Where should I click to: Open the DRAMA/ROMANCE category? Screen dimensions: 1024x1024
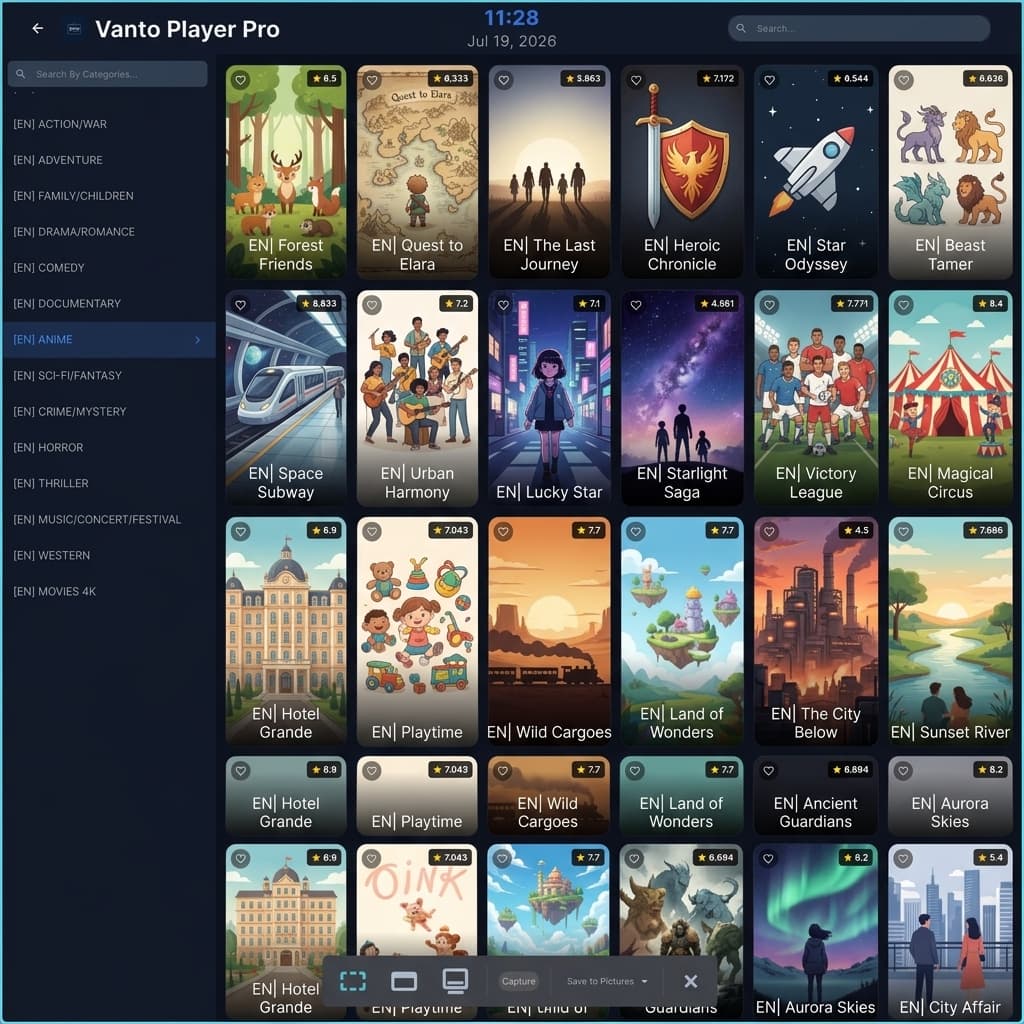pos(109,232)
